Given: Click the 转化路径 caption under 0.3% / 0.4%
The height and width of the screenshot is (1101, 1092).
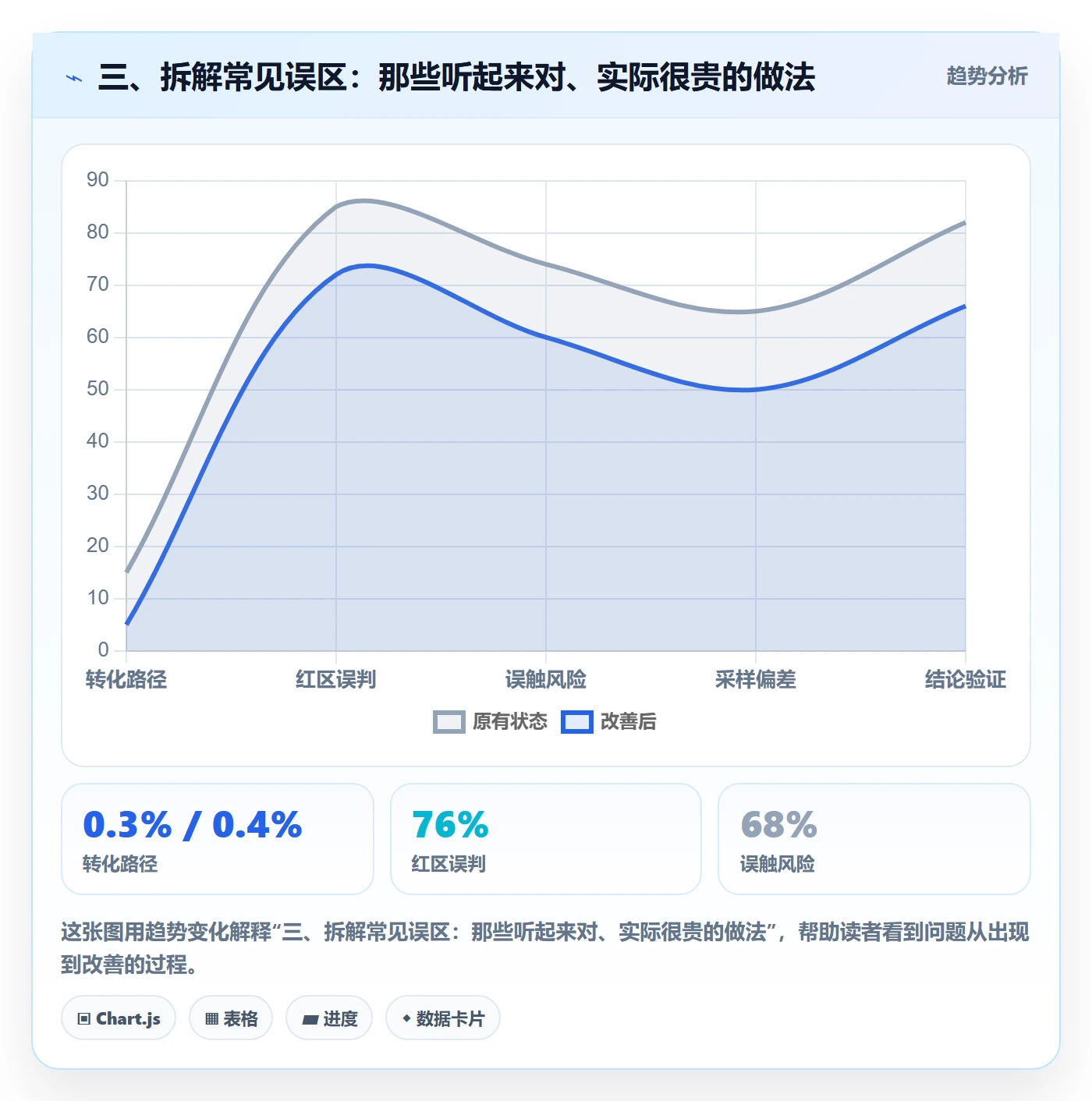Looking at the screenshot, I should (120, 864).
